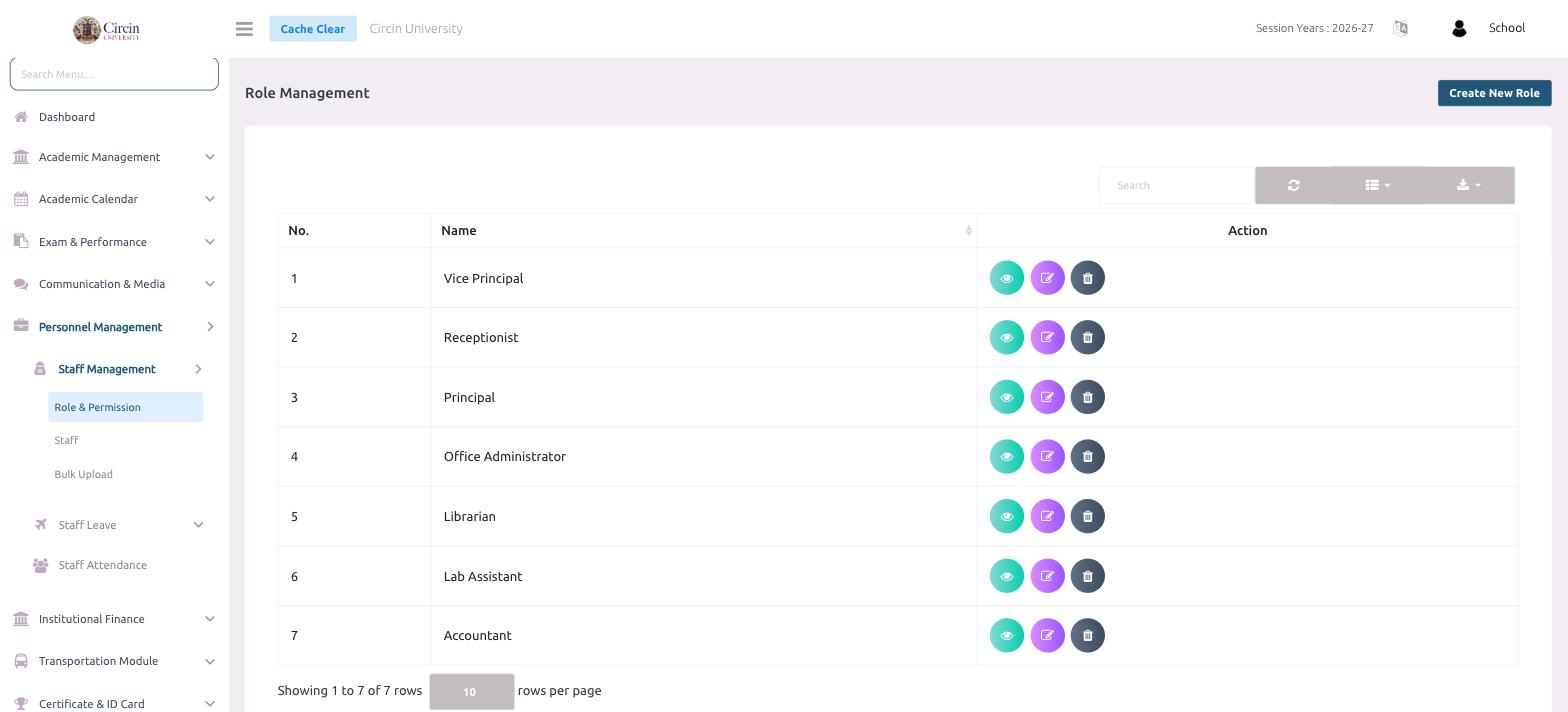
Task: Click the Accountant name cell
Action: click(703, 635)
